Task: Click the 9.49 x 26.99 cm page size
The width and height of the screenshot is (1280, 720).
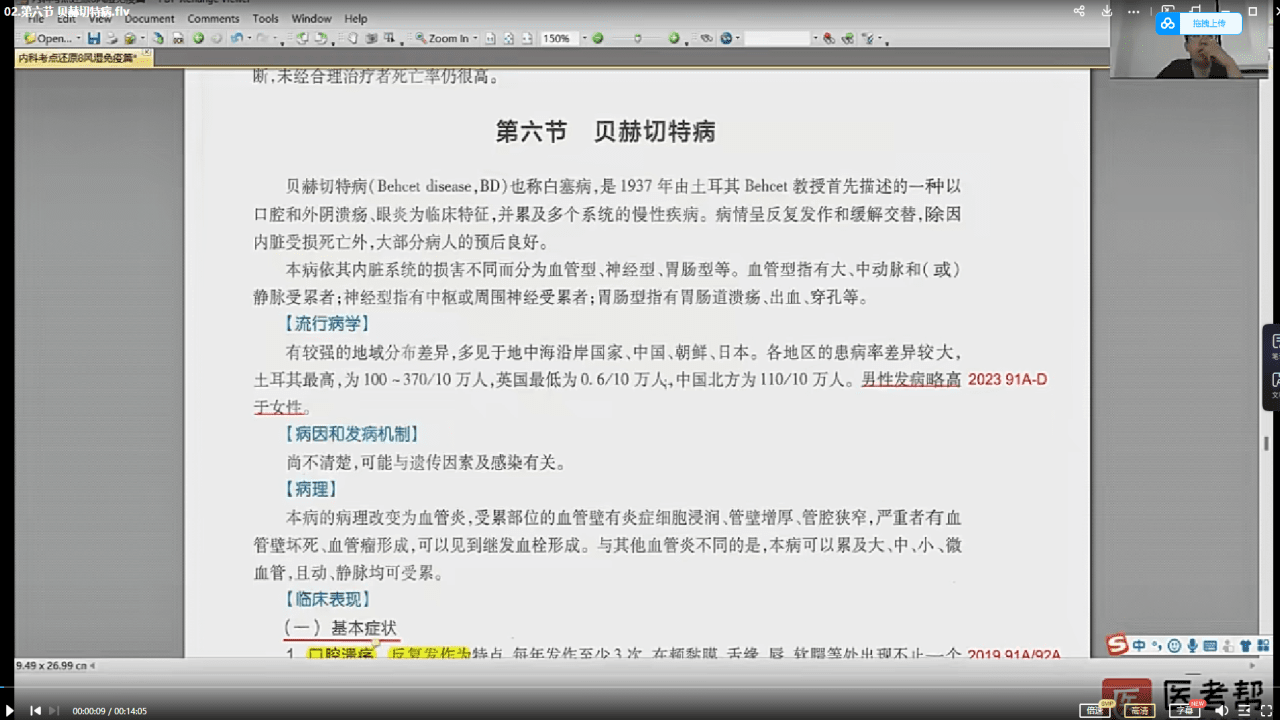Action: [51, 665]
